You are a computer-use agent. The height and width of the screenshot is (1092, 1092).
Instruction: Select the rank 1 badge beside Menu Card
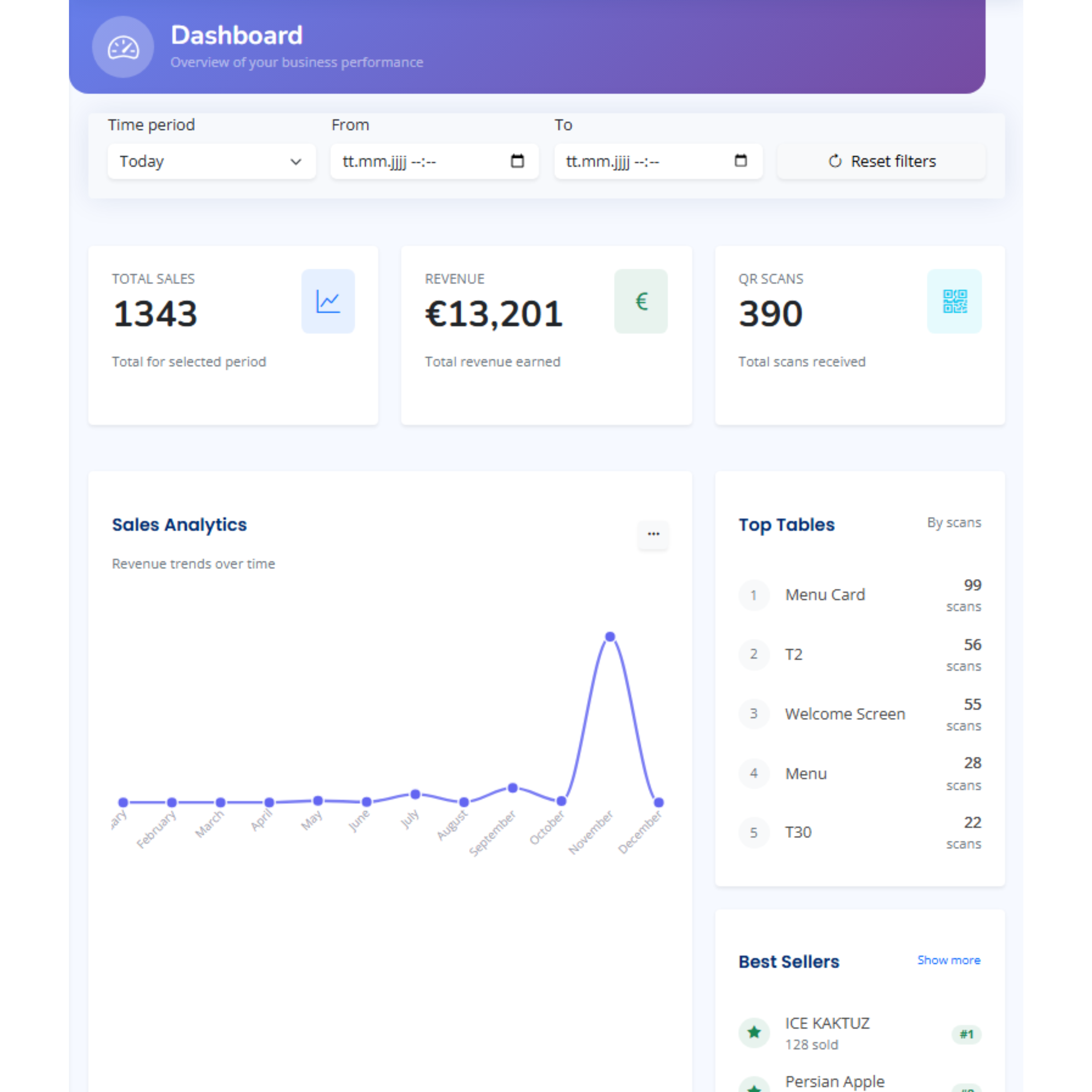pos(754,595)
